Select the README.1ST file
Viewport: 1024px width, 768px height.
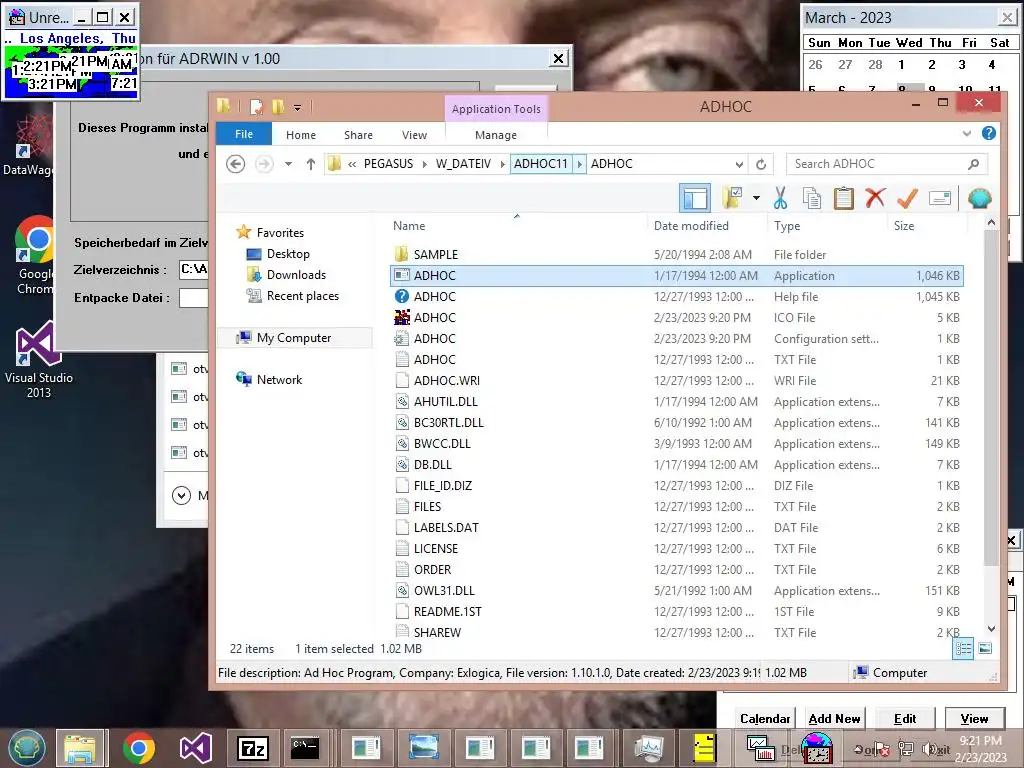coord(677,611)
